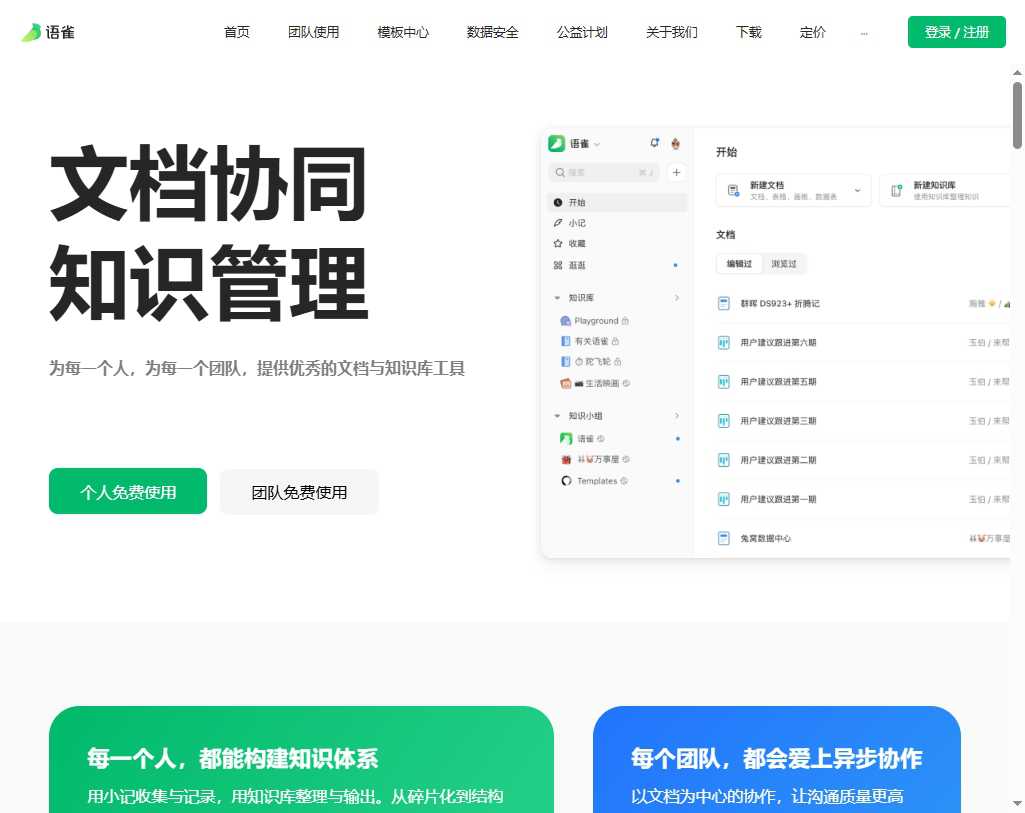Viewport: 1025px width, 813px height.
Task: Click document icon for 兔窝数据中心
Action: tap(724, 539)
